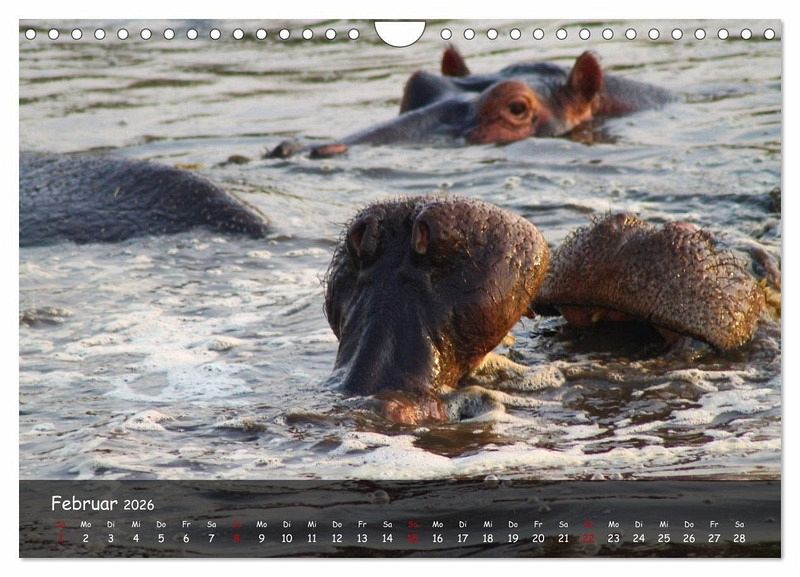Choose date 11 on the calendar

(x=311, y=538)
